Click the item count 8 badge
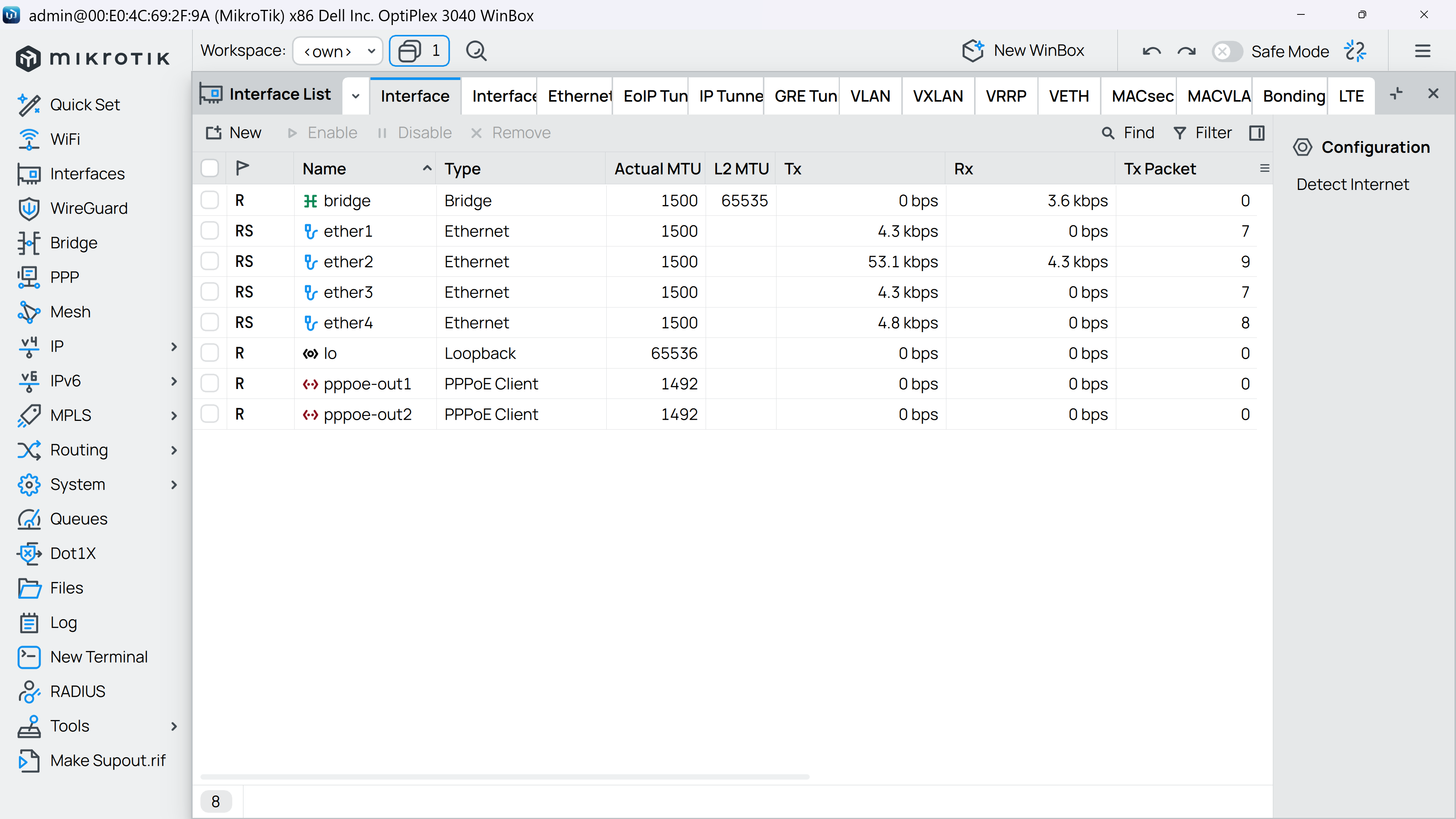The width and height of the screenshot is (1456, 819). click(x=215, y=802)
